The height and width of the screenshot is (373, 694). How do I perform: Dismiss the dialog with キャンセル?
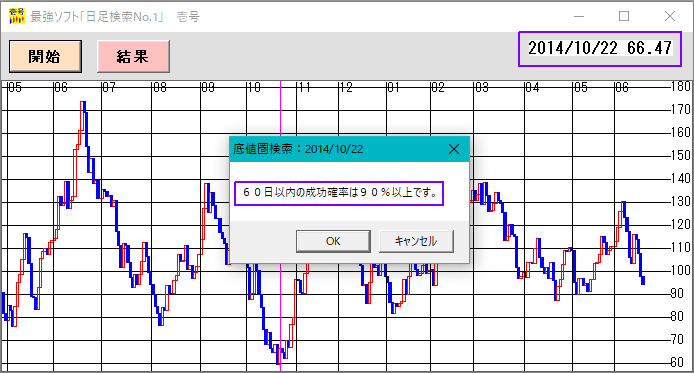416,241
